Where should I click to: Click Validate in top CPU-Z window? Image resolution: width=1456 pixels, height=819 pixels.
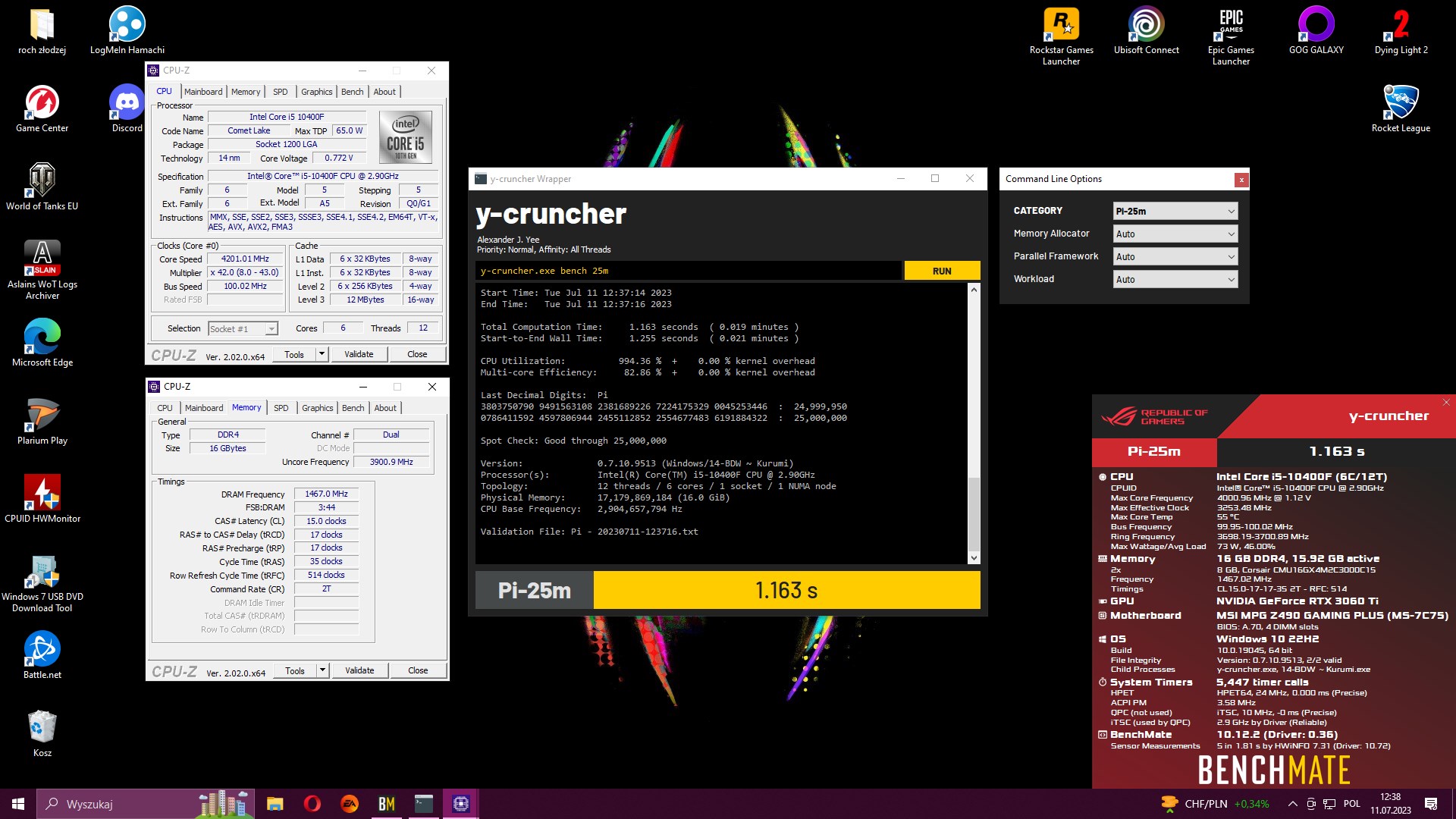coord(359,353)
